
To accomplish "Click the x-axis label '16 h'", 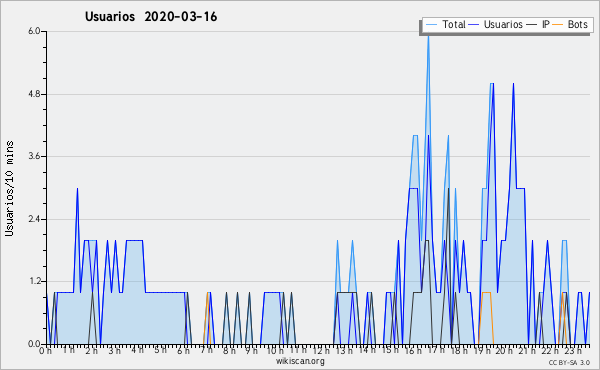I will pyautogui.click(x=413, y=351).
